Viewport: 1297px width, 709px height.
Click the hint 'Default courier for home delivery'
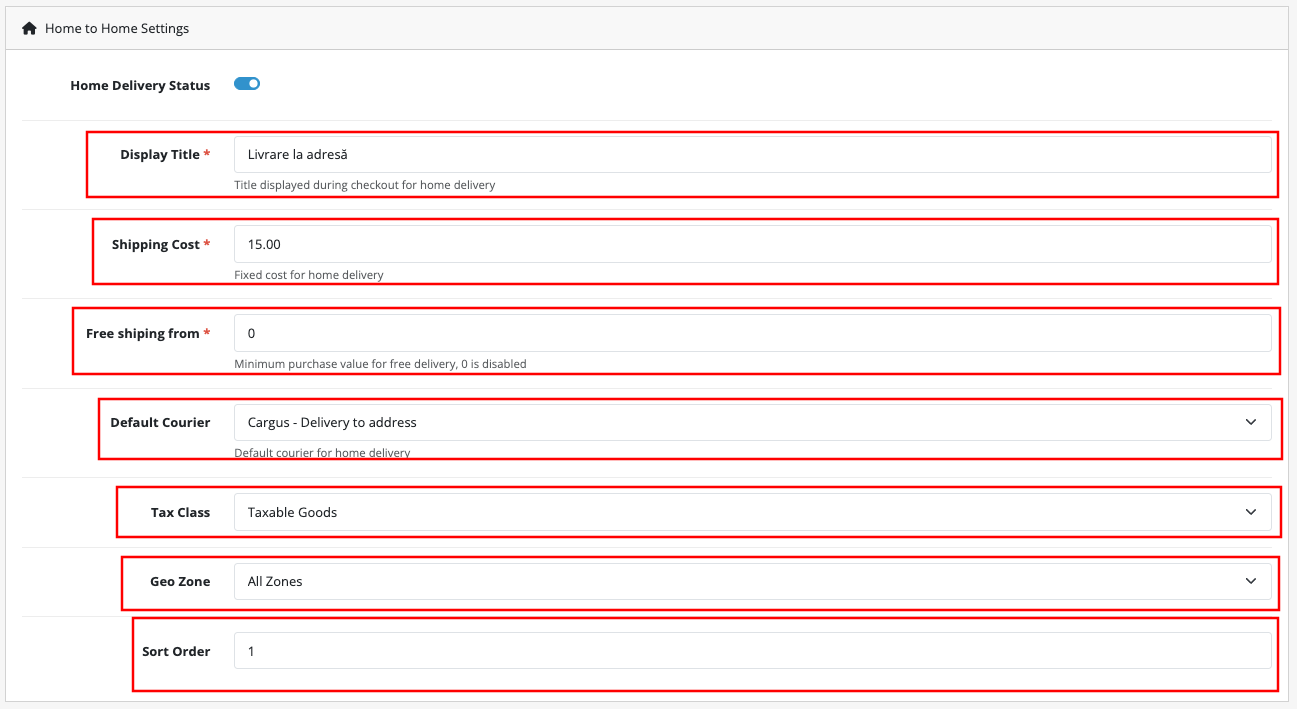coord(322,453)
